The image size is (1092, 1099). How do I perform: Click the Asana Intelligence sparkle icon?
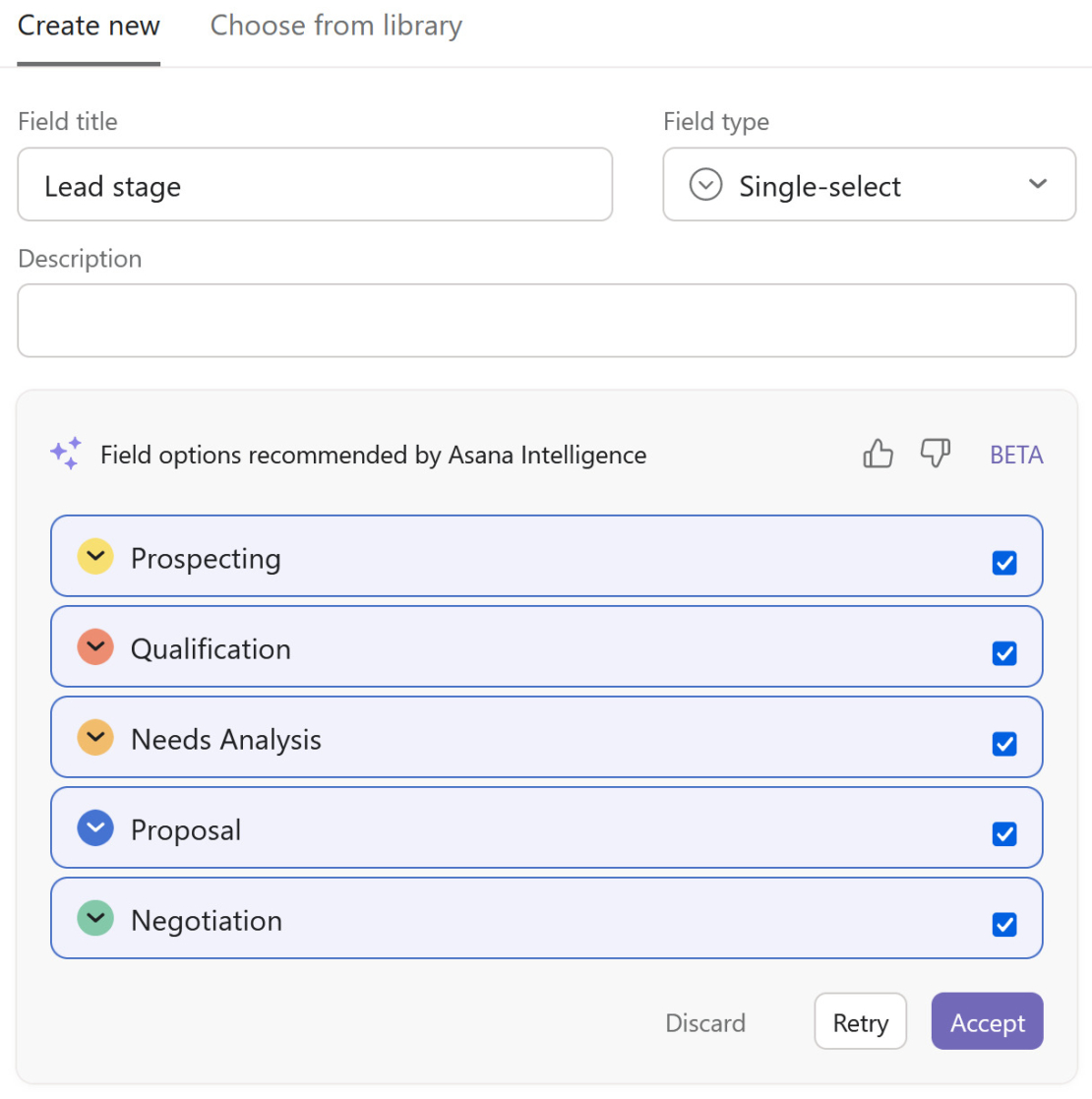[x=65, y=454]
